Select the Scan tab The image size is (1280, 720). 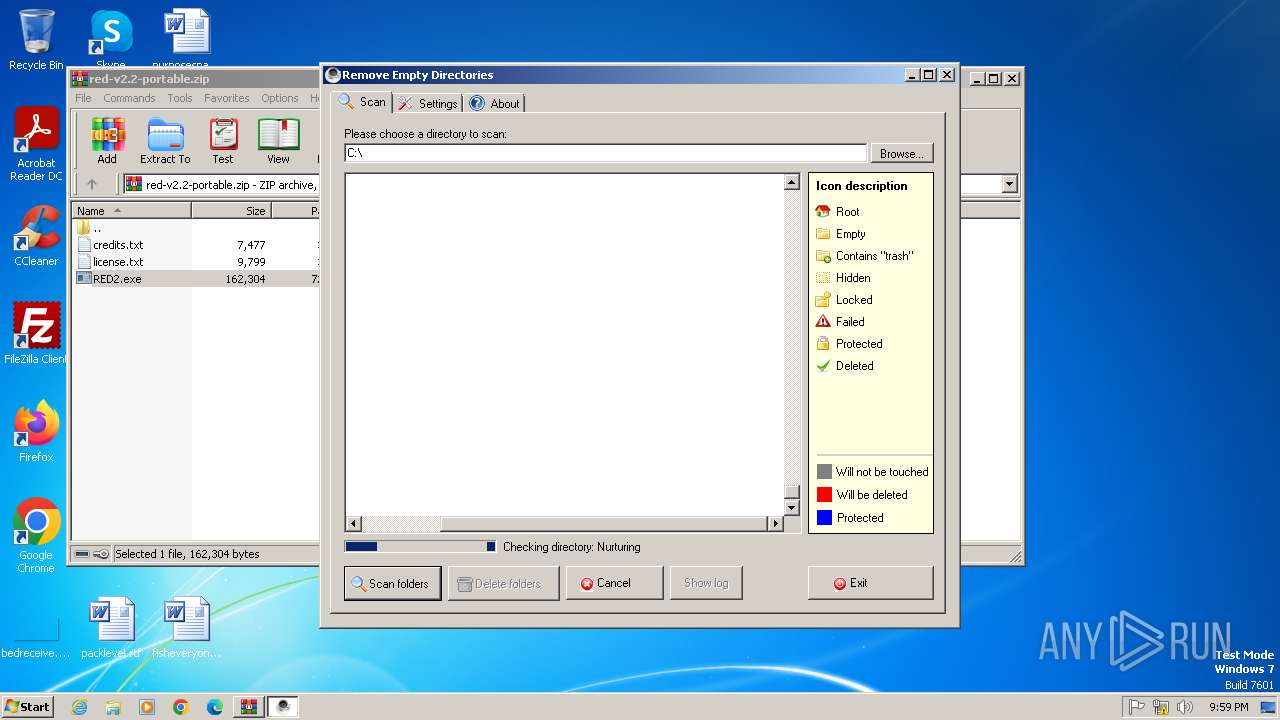coord(362,102)
